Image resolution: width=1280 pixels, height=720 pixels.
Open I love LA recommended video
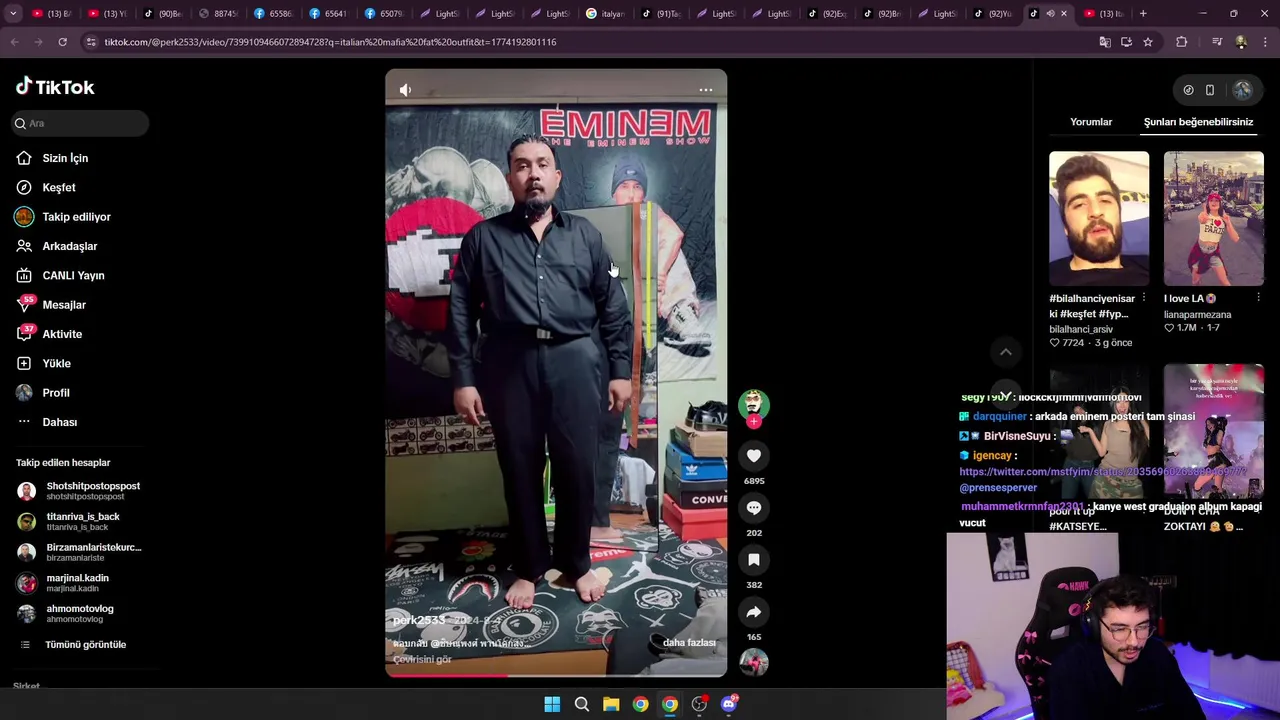tap(1213, 218)
